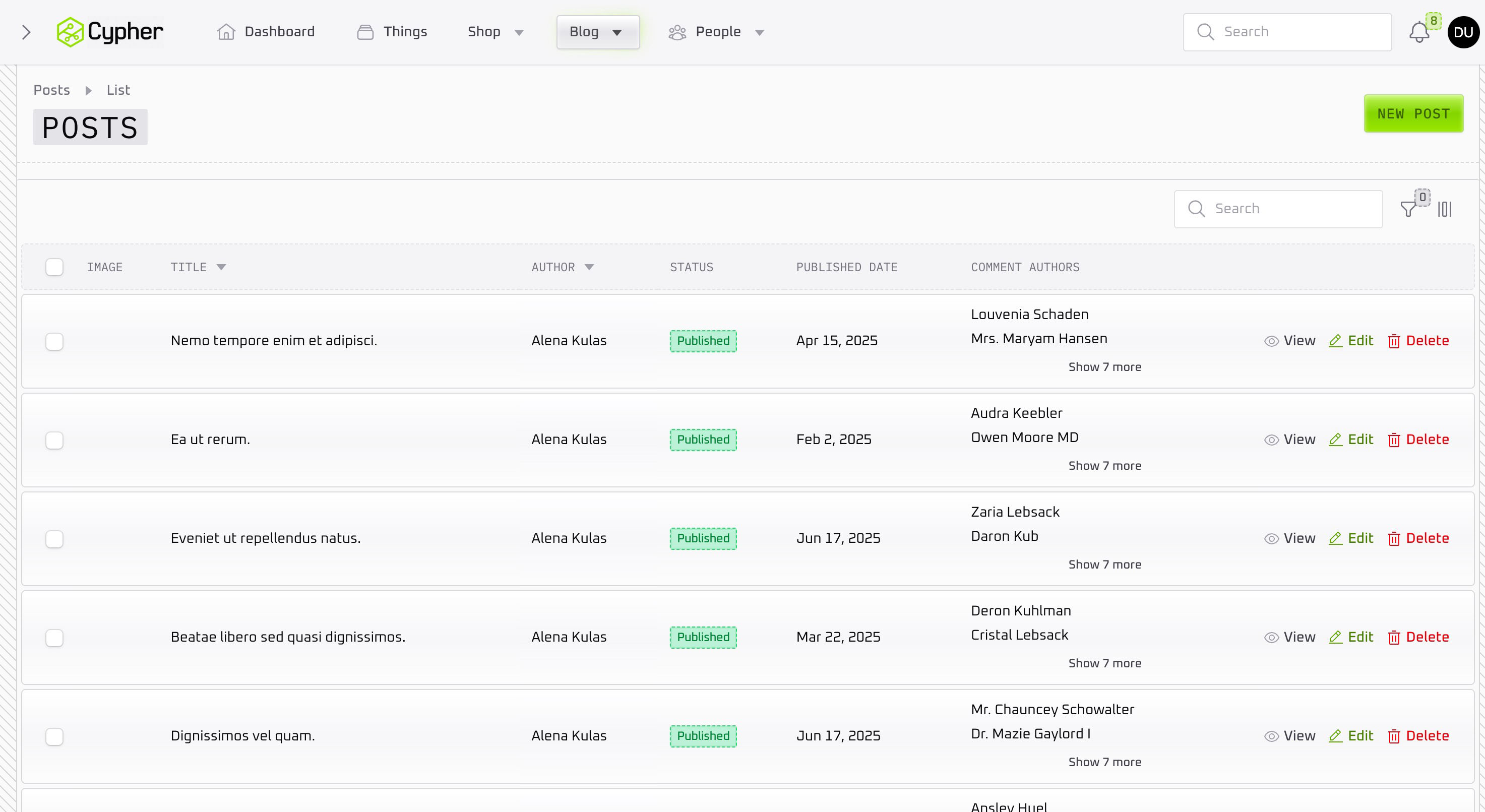Click the Cypher logo
The width and height of the screenshot is (1485, 812).
[109, 32]
